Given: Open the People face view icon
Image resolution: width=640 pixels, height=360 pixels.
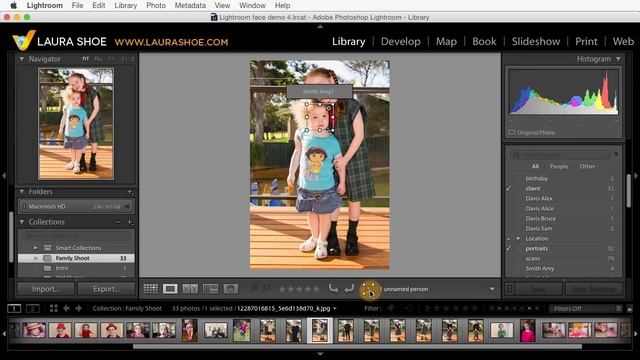Looking at the screenshot, I should tap(231, 289).
